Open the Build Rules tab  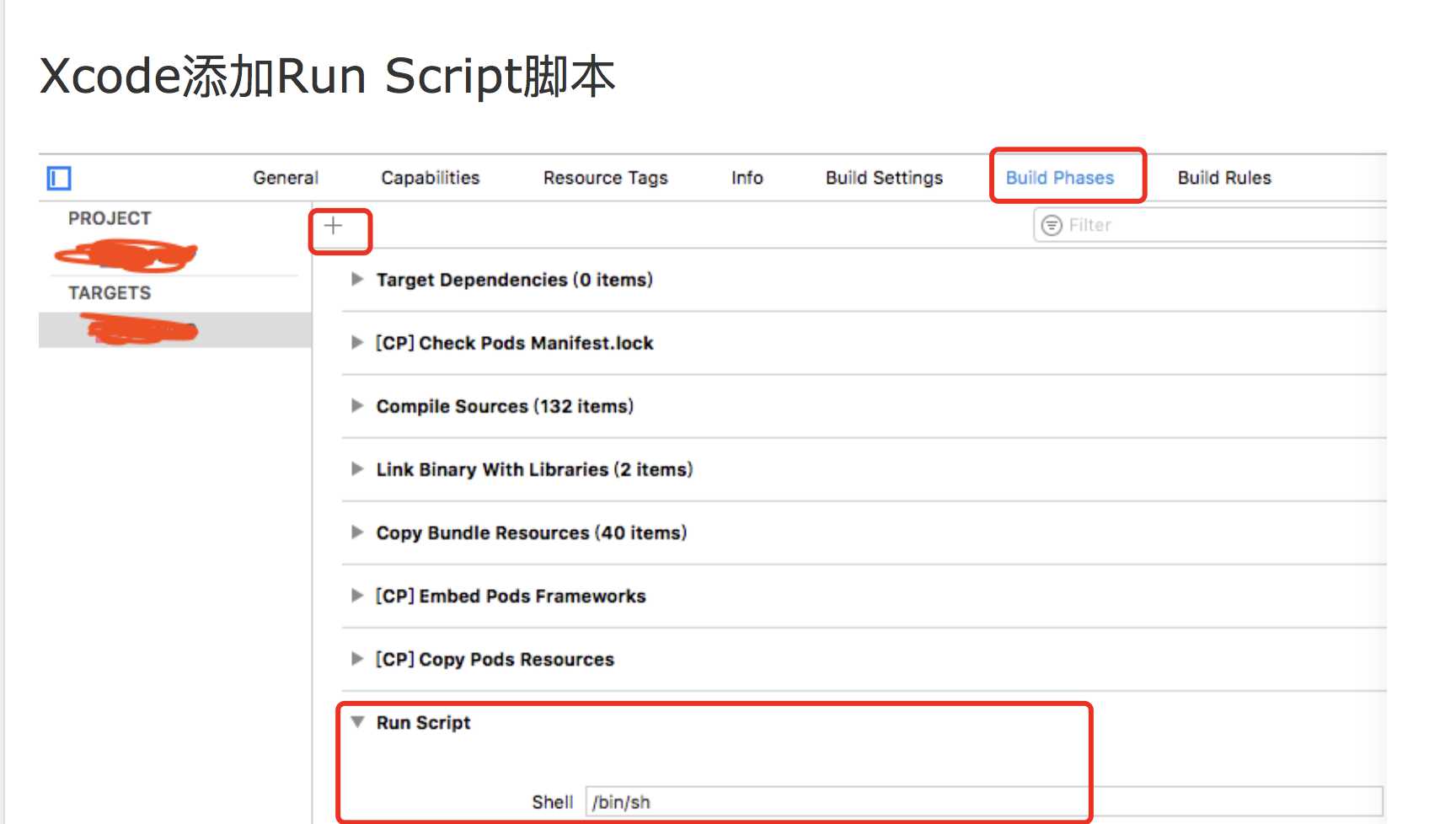pyautogui.click(x=1224, y=178)
